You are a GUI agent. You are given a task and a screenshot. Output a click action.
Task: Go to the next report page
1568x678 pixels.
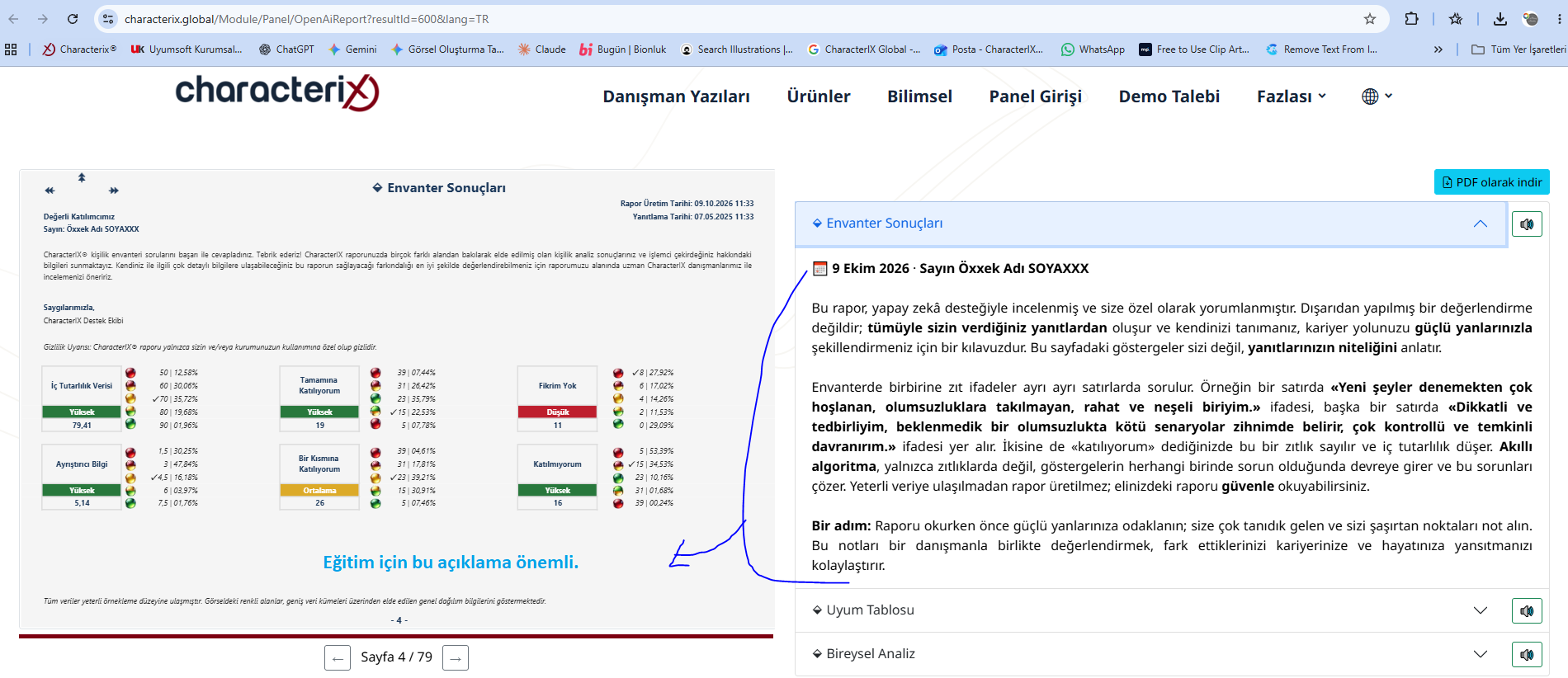[456, 658]
